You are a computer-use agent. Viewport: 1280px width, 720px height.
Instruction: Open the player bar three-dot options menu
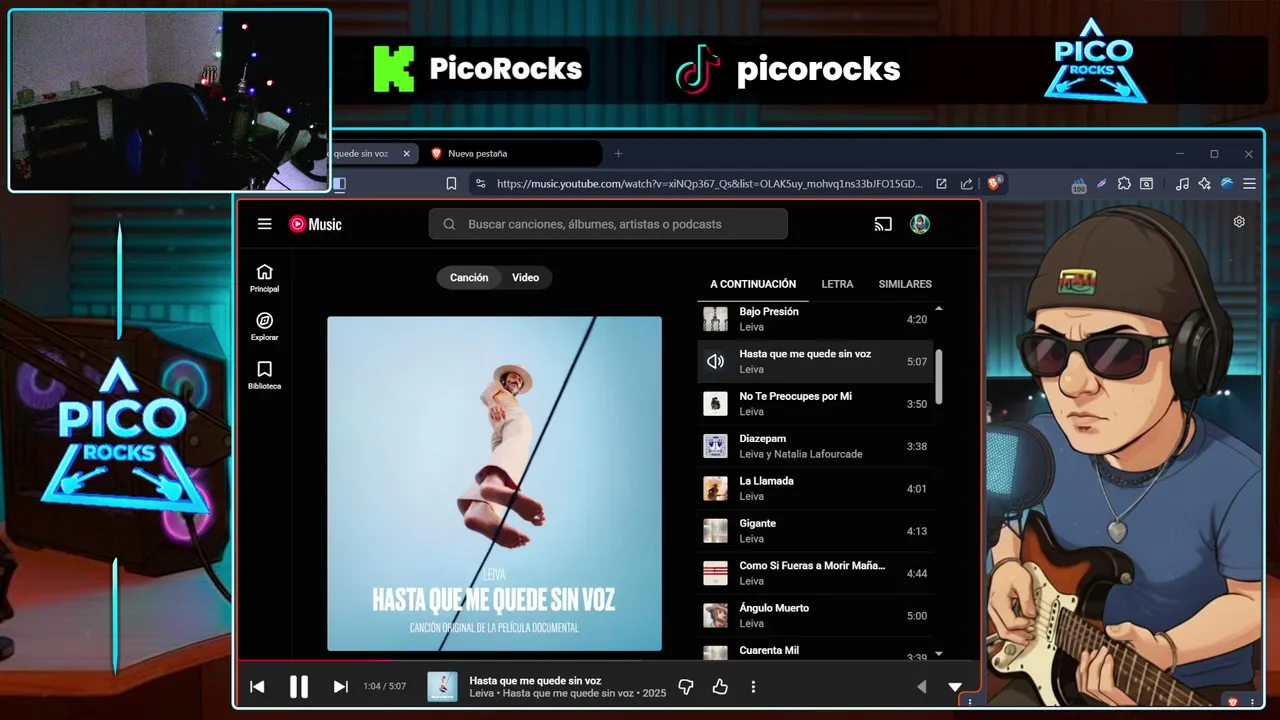point(753,687)
